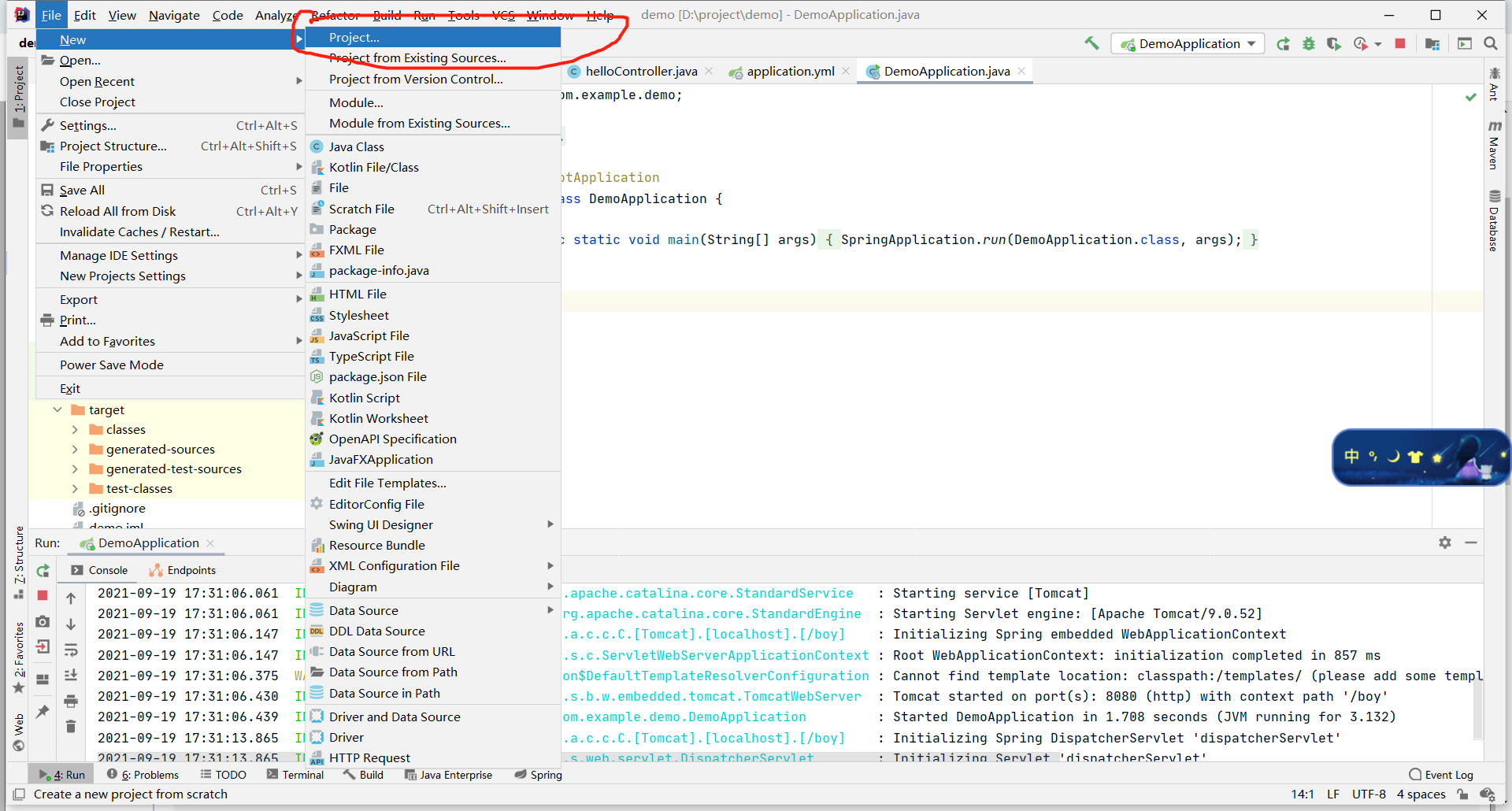Open Run panel options gear icon
1512x811 pixels.
[1445, 543]
